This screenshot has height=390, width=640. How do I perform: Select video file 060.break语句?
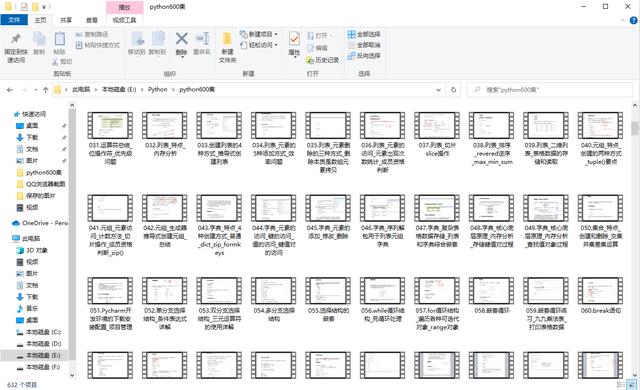pyautogui.click(x=600, y=296)
